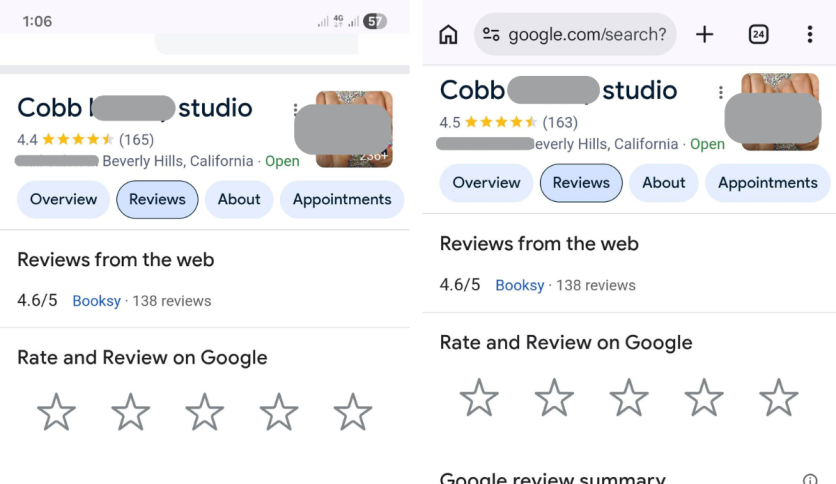Select Reviews tab on the 4.5-rated listing
836x484 pixels.
pyautogui.click(x=581, y=183)
